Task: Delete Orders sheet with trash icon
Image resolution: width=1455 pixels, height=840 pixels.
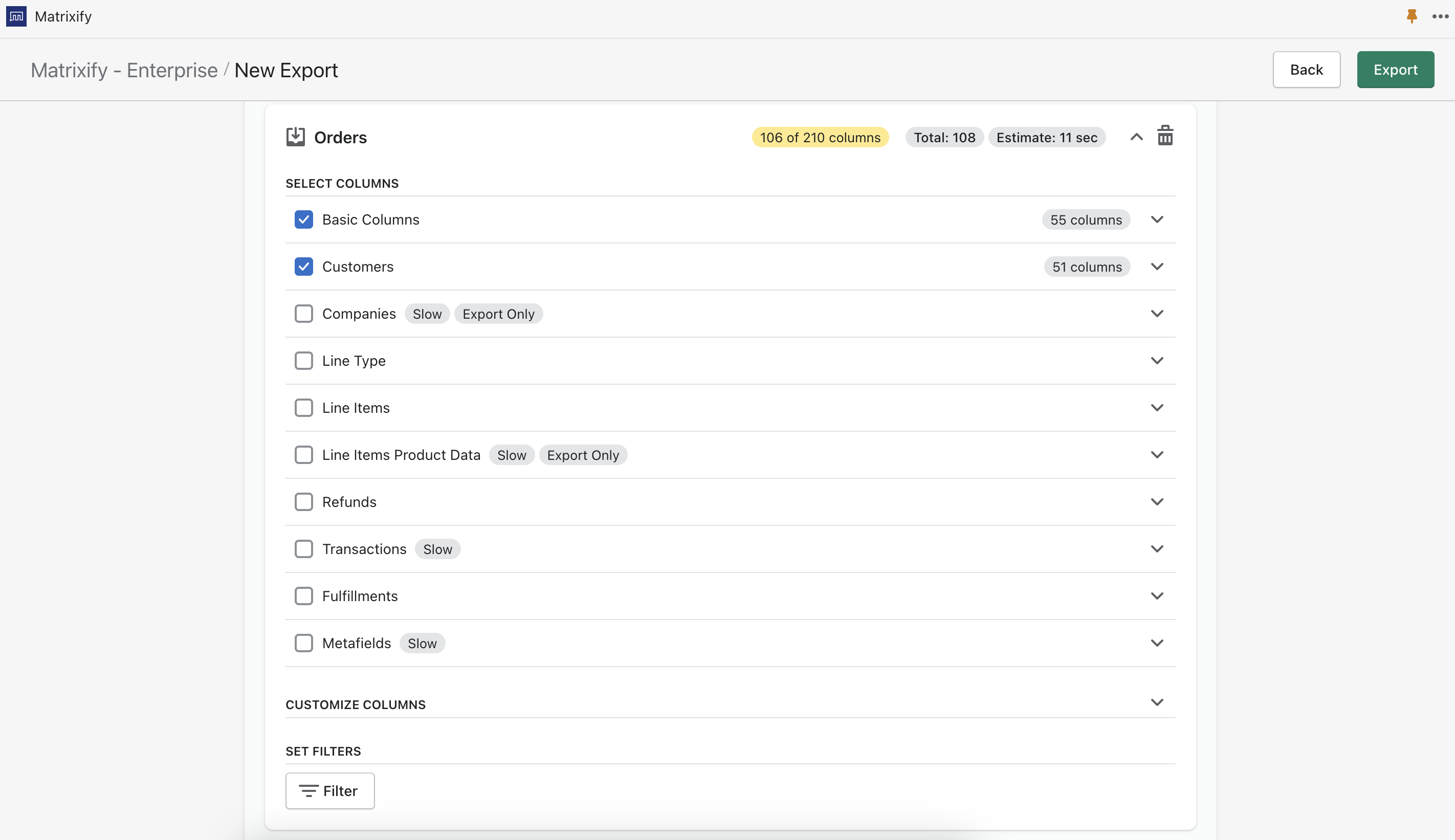Action: click(1165, 136)
